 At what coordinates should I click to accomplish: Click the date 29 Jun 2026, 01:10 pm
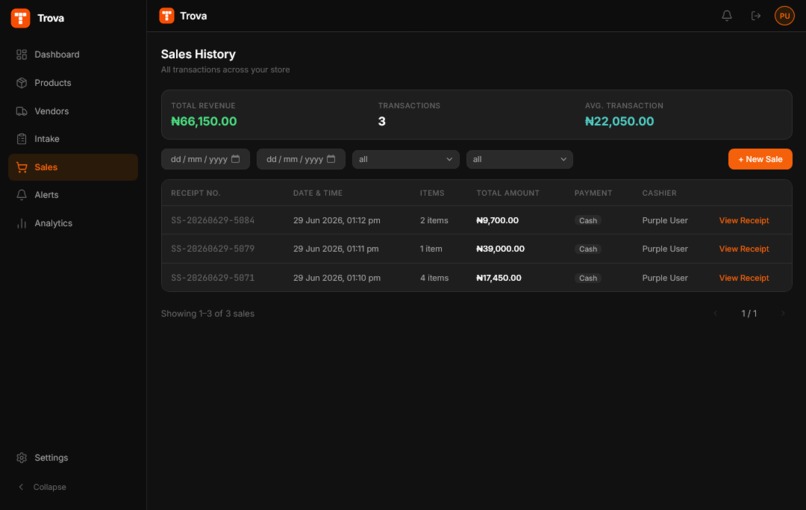tap(337, 278)
